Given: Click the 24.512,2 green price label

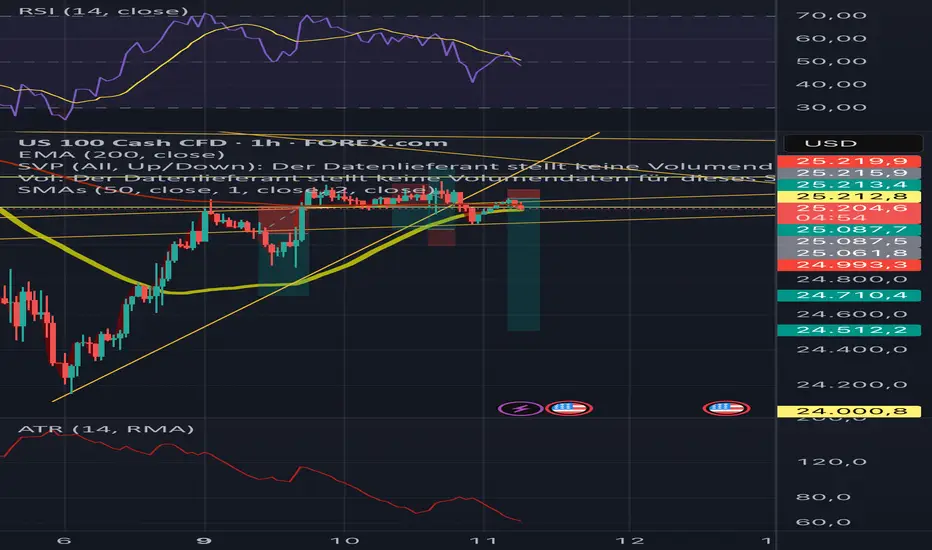Looking at the screenshot, I should (849, 330).
